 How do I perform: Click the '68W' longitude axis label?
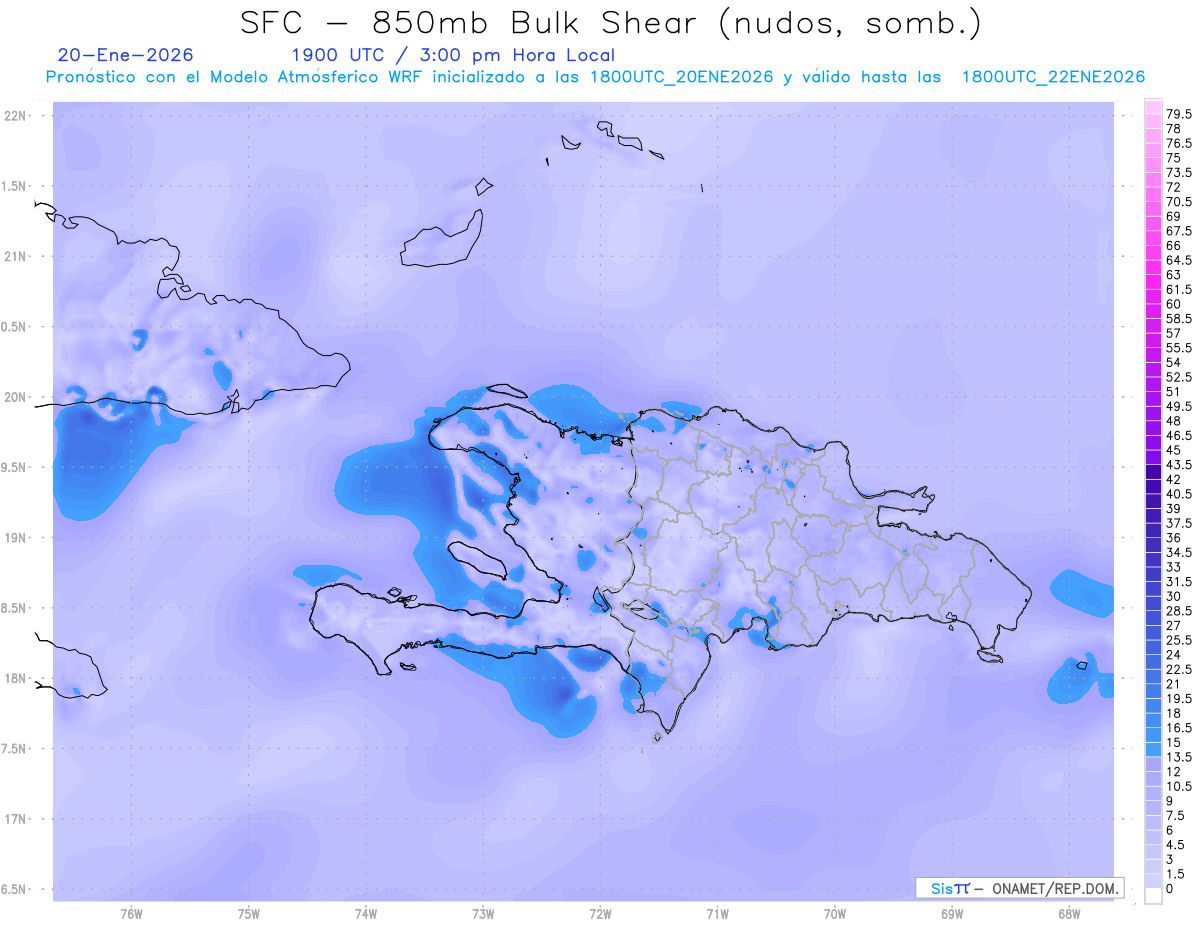1069,914
